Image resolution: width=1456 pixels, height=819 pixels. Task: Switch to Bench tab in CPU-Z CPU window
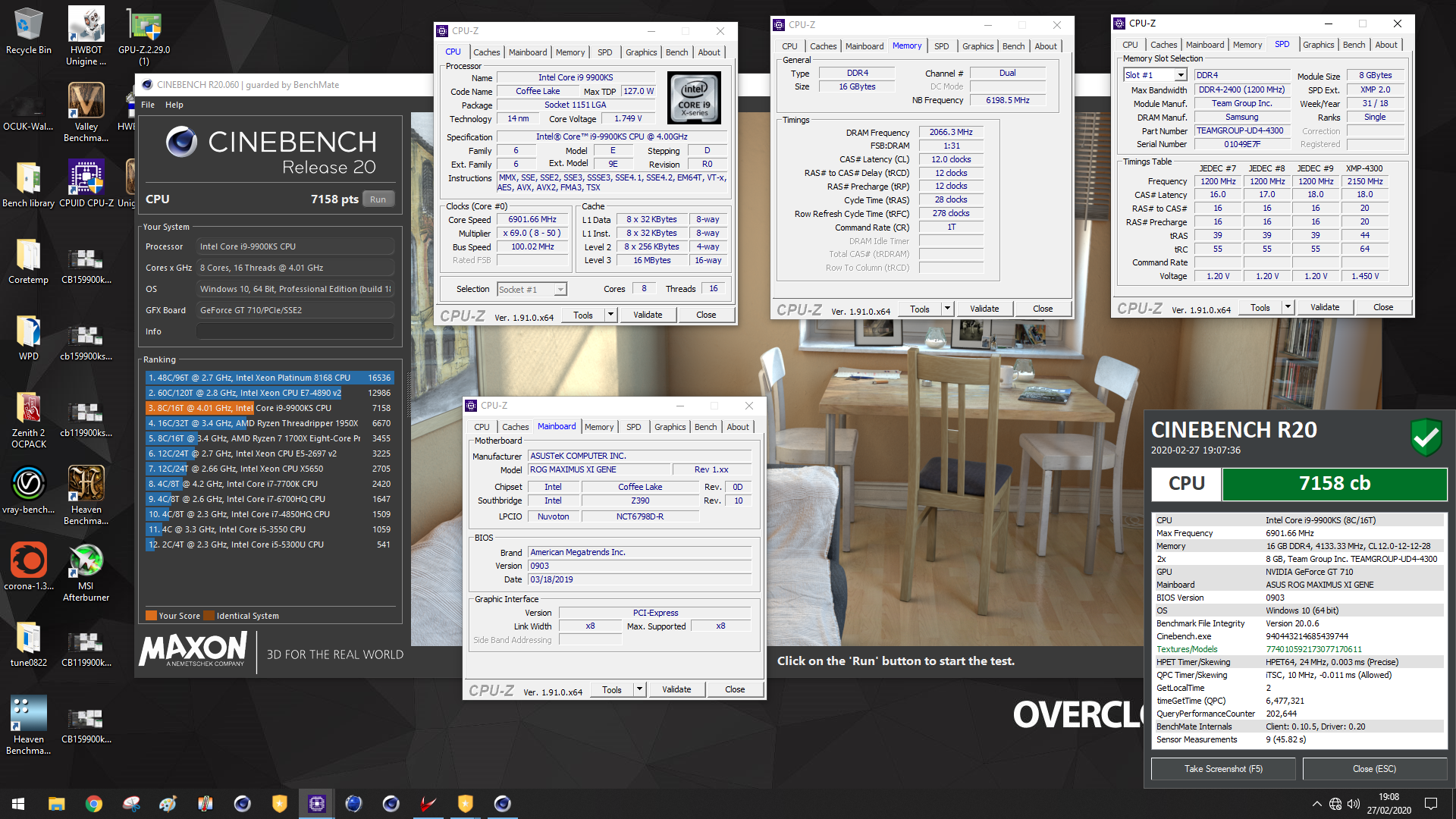click(676, 52)
